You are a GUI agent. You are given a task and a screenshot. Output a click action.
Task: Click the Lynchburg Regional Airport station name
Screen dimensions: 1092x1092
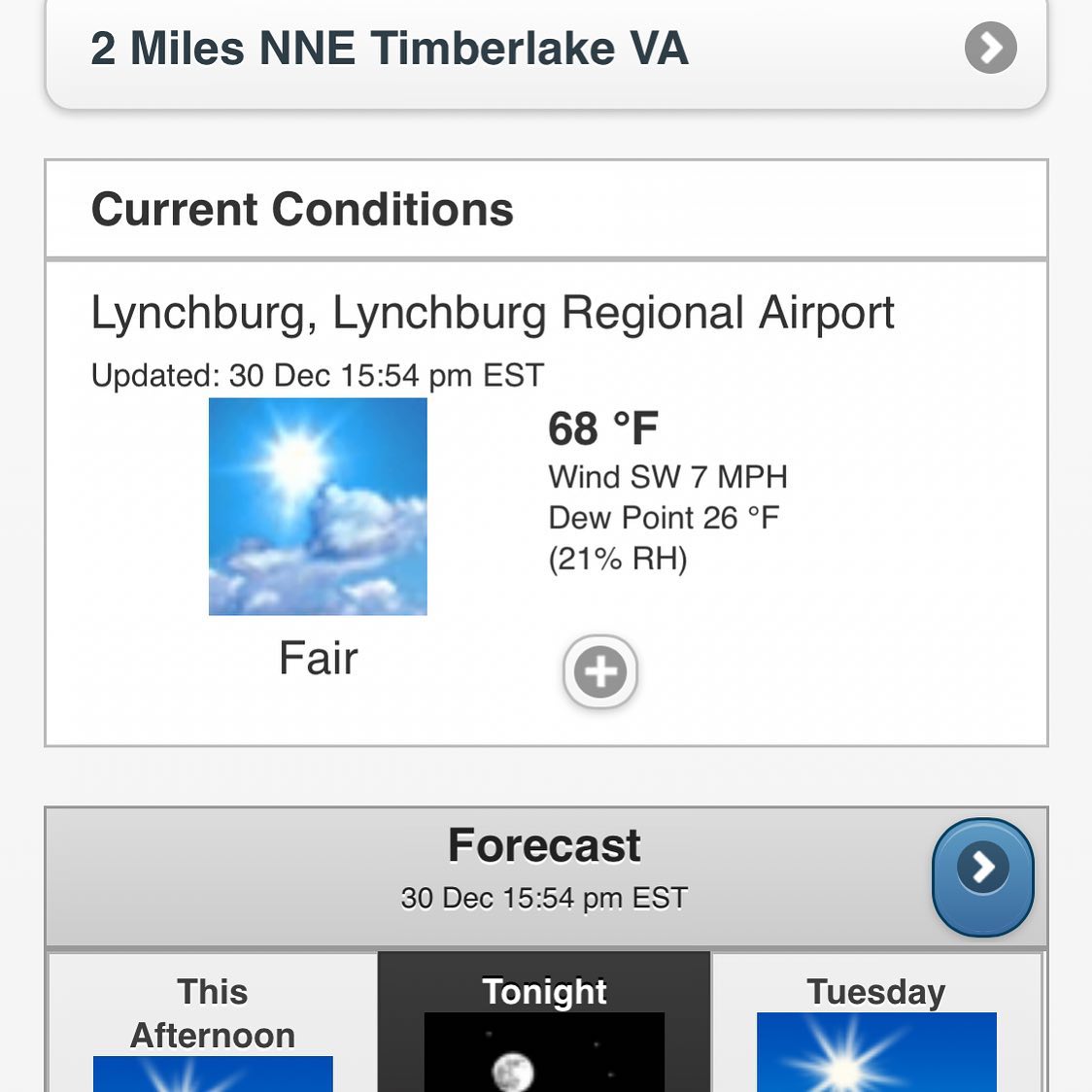coord(493,313)
